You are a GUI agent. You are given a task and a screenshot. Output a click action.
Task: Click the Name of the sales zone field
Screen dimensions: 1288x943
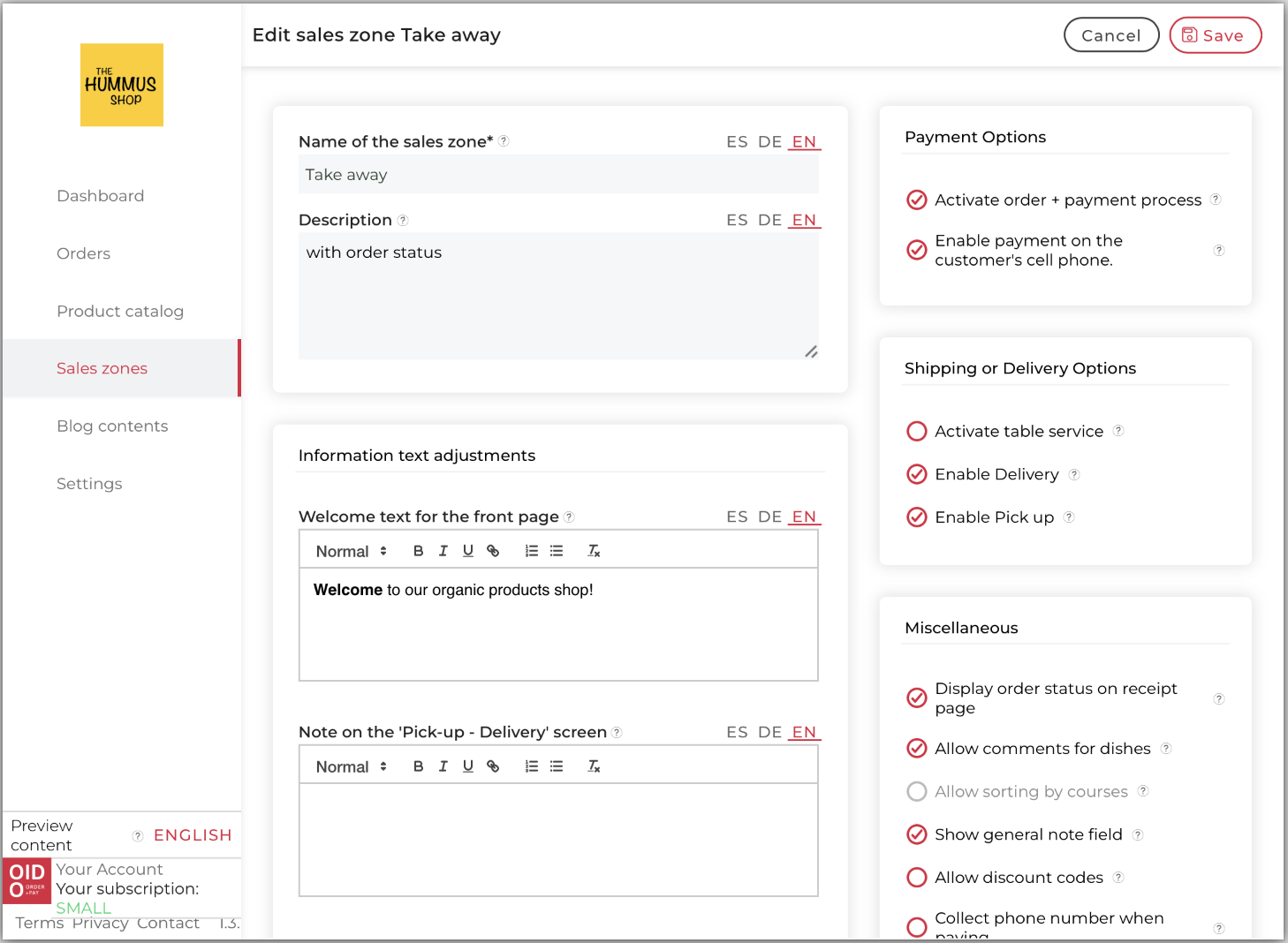coord(558,175)
